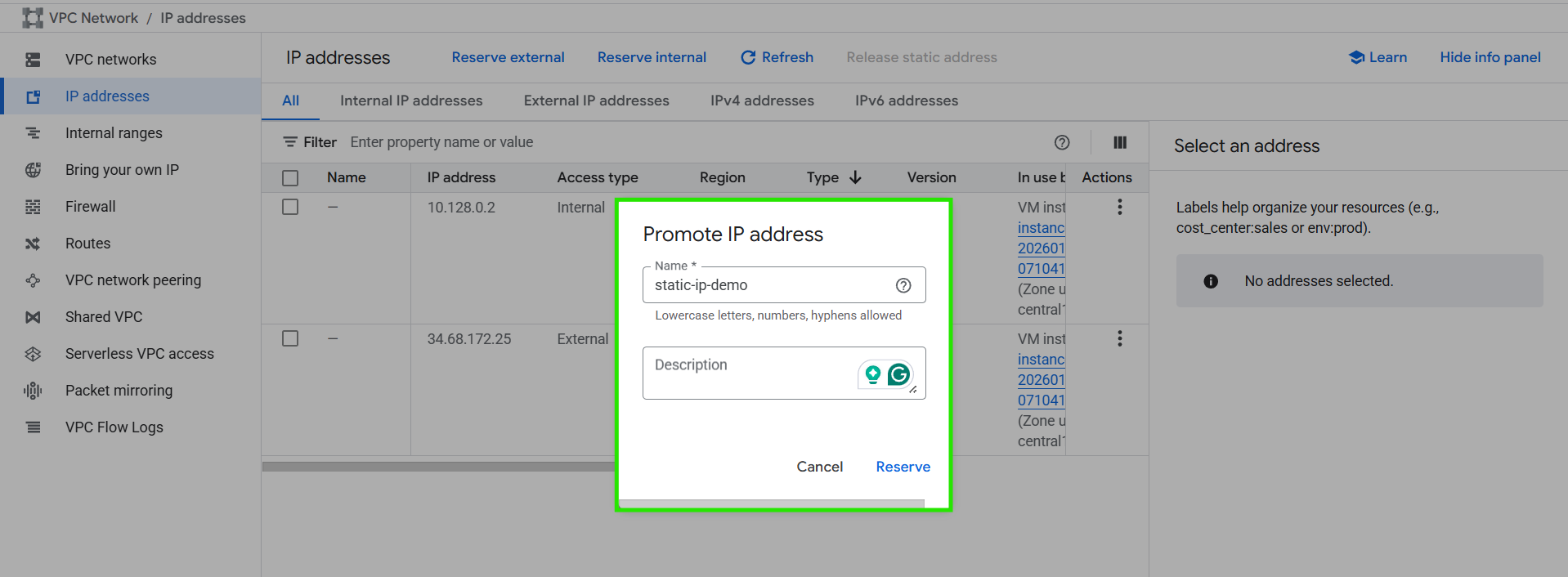Click the Reserve button in dialog
Screen dimensions: 1568x577
click(x=903, y=467)
